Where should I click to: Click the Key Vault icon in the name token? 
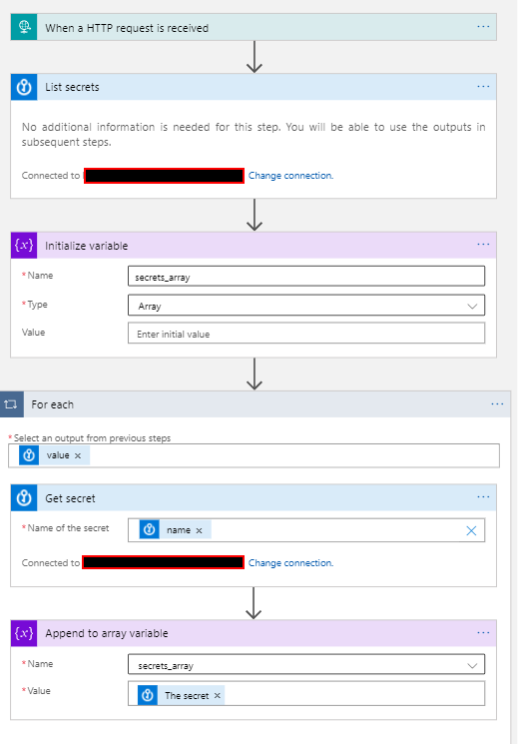pos(149,530)
